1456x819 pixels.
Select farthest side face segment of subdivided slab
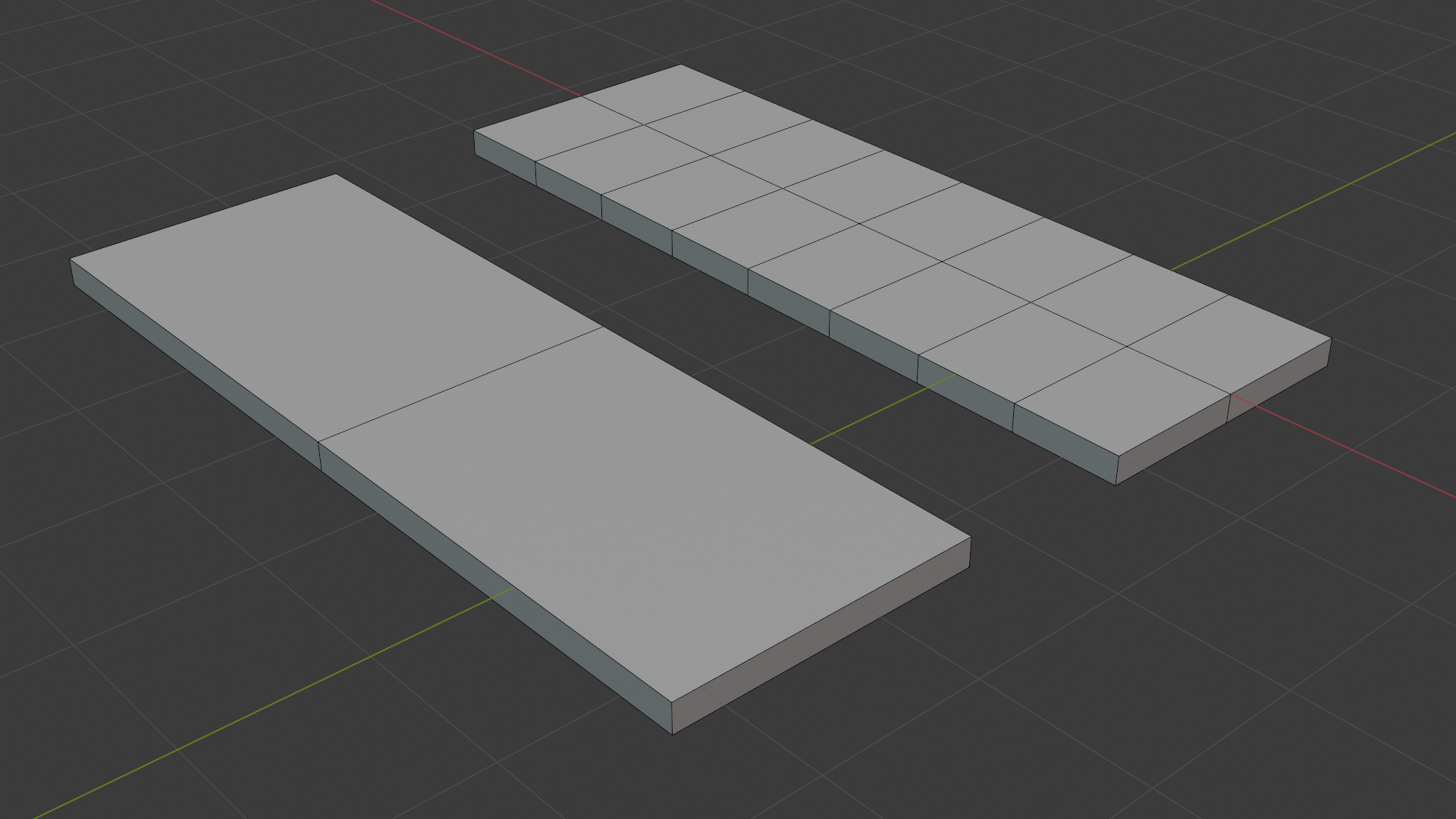click(x=505, y=158)
